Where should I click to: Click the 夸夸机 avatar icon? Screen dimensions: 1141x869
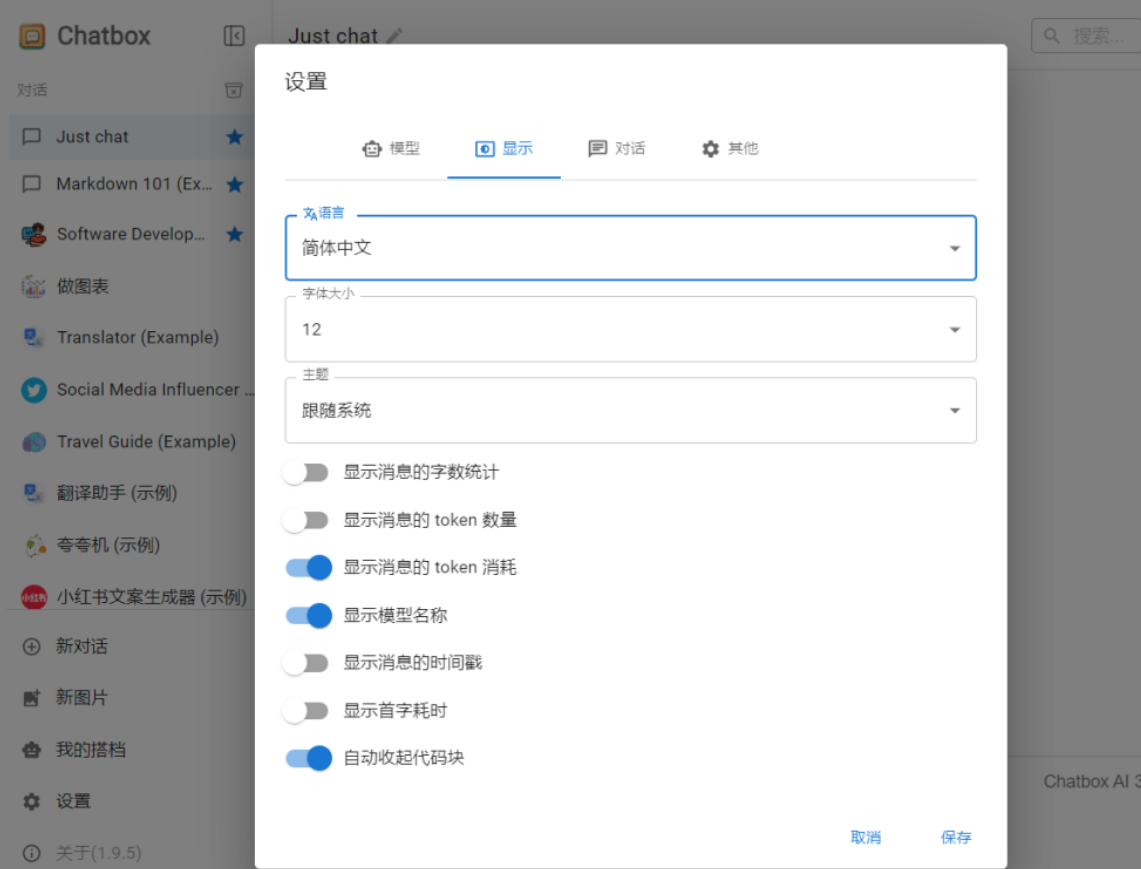33,545
